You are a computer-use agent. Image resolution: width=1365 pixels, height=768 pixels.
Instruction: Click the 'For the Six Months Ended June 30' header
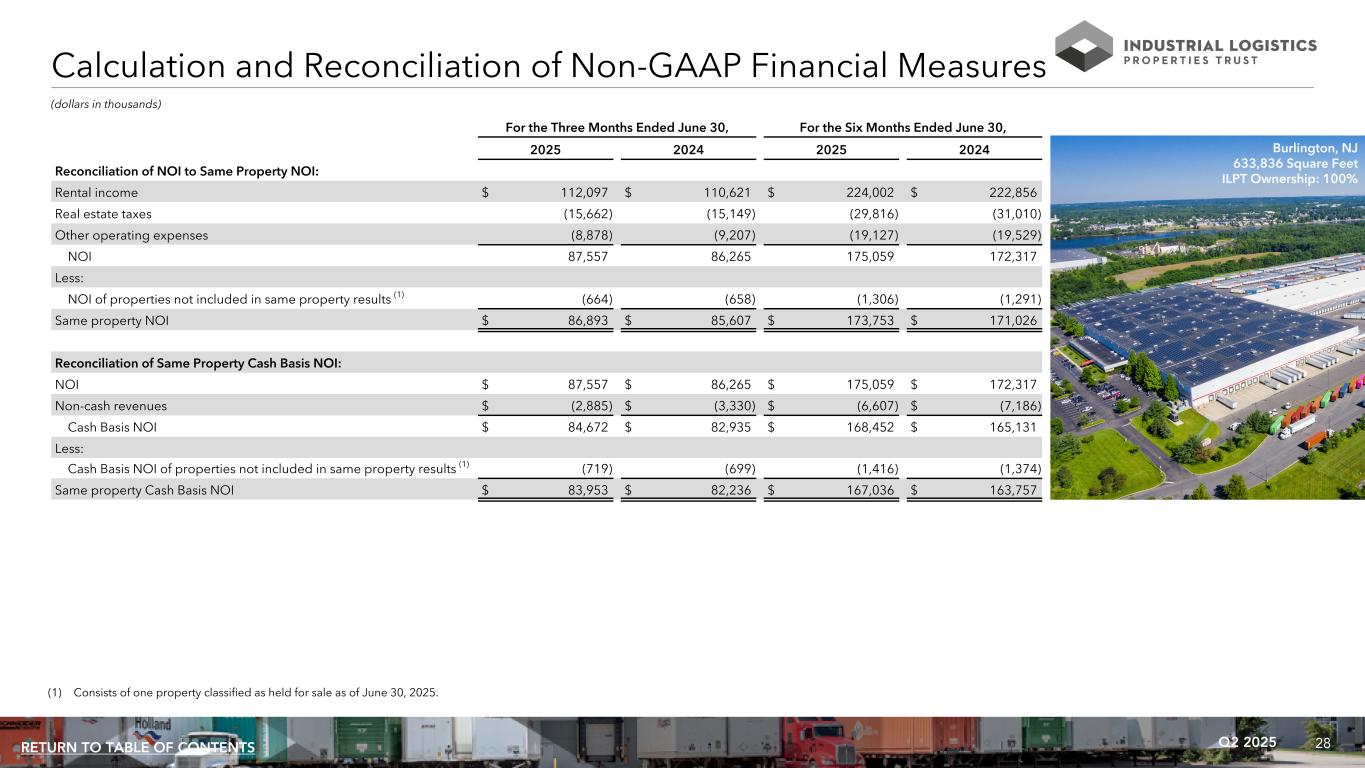(x=902, y=126)
